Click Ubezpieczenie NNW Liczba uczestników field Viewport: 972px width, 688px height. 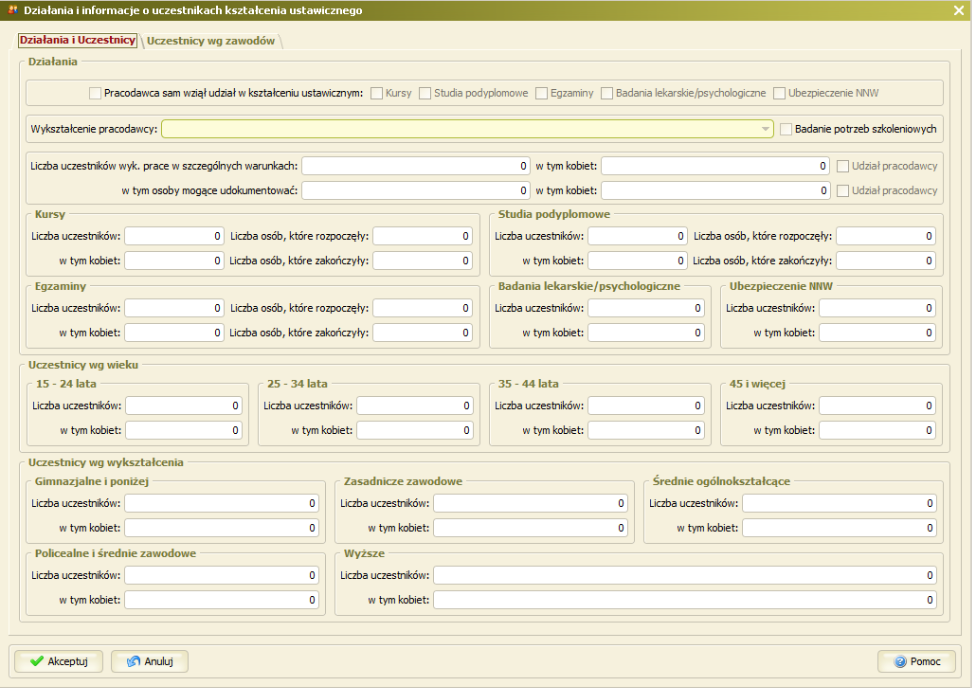point(877,308)
